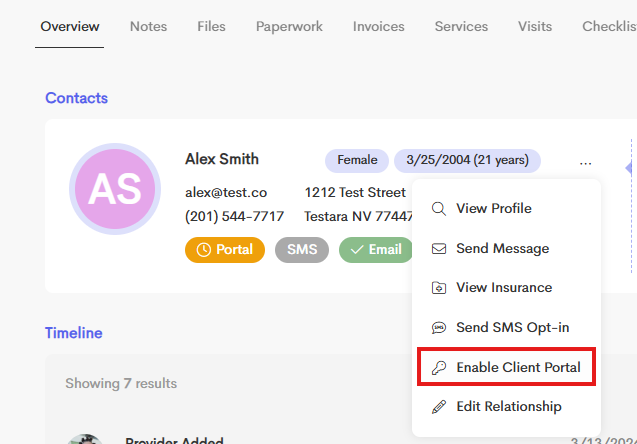Select the Alex Smith contact name

tap(222, 159)
